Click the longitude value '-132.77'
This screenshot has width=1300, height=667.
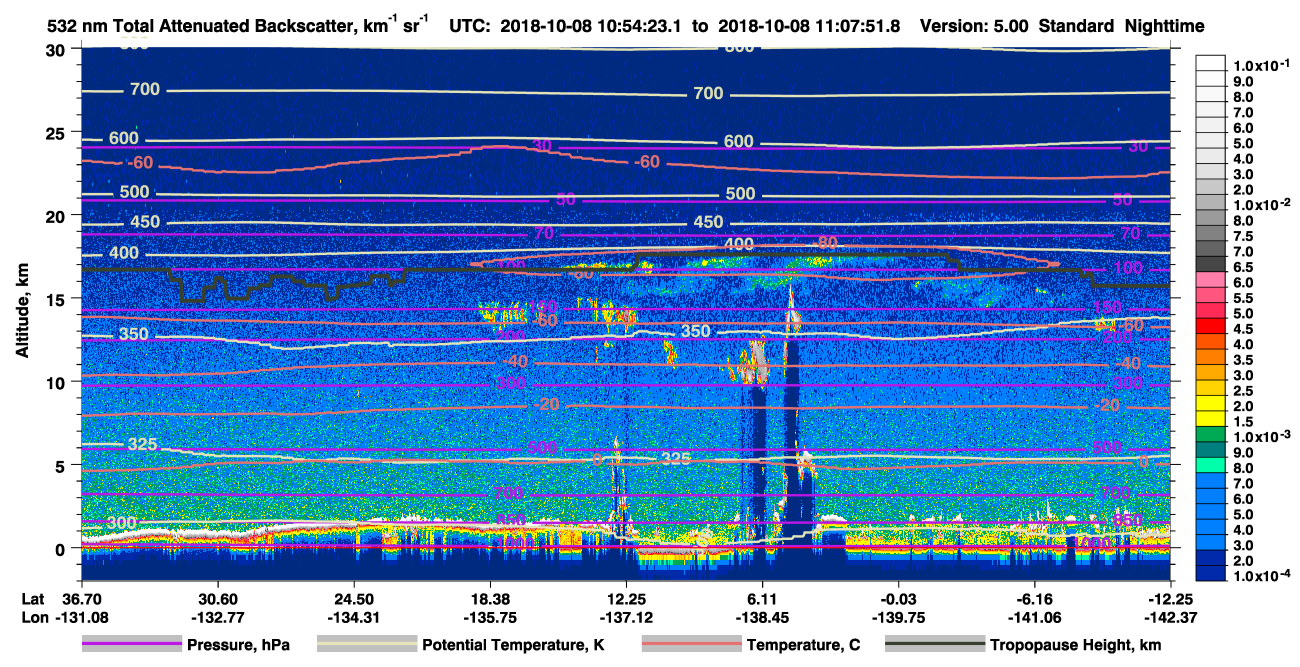[217, 618]
